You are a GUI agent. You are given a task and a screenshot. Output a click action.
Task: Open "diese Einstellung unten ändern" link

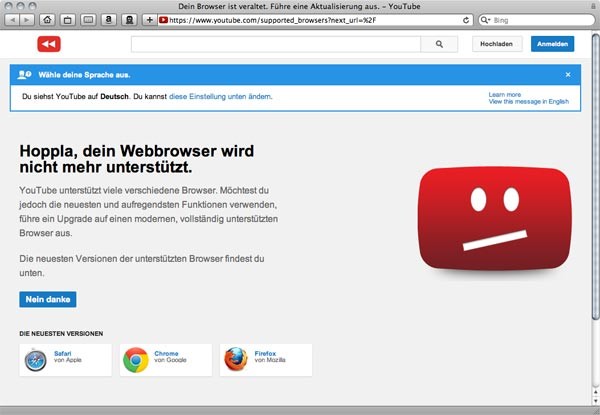(220, 97)
